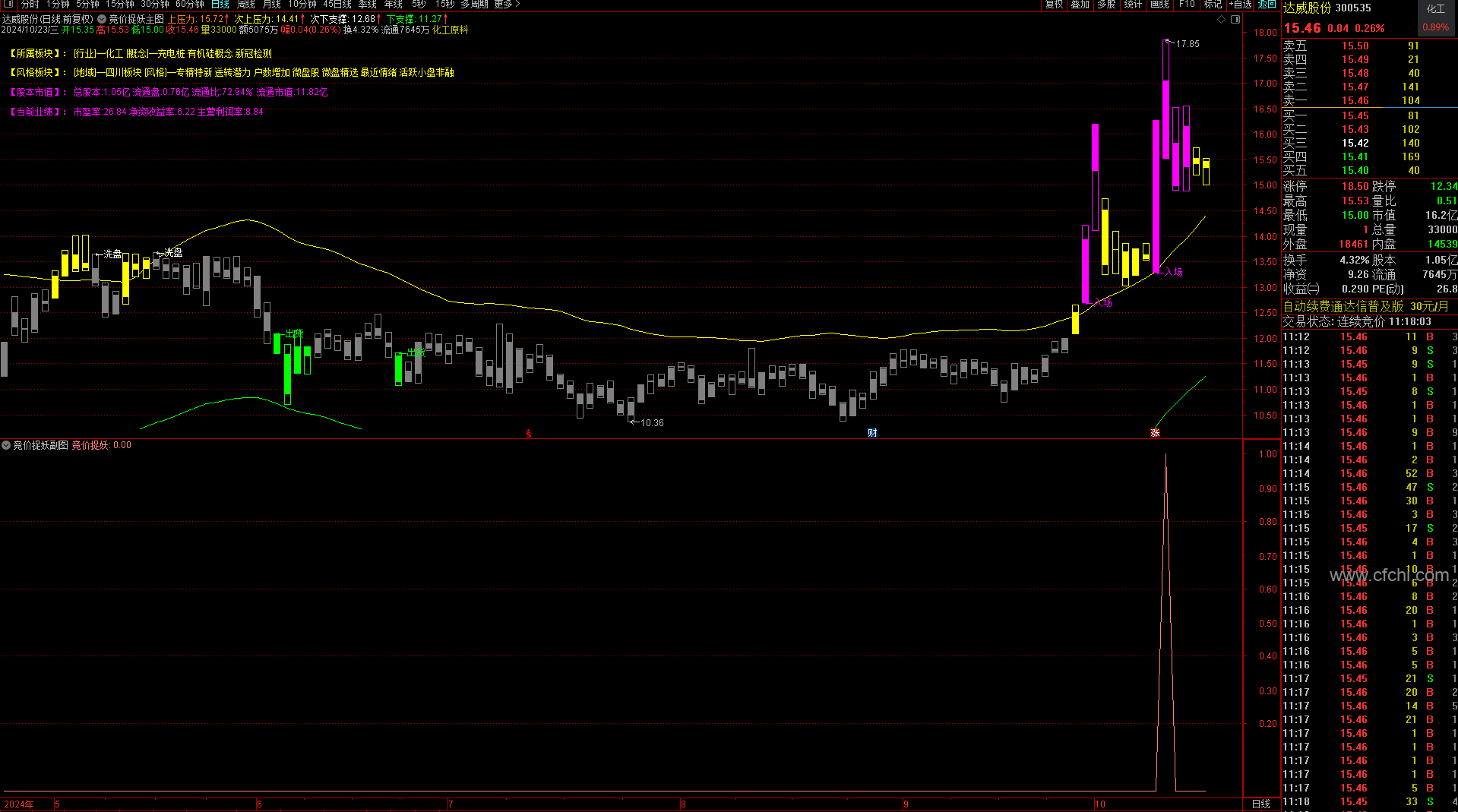Screen dimensions: 1458x812
Task: Select the 1分钟 period tab
Action: point(58,5)
